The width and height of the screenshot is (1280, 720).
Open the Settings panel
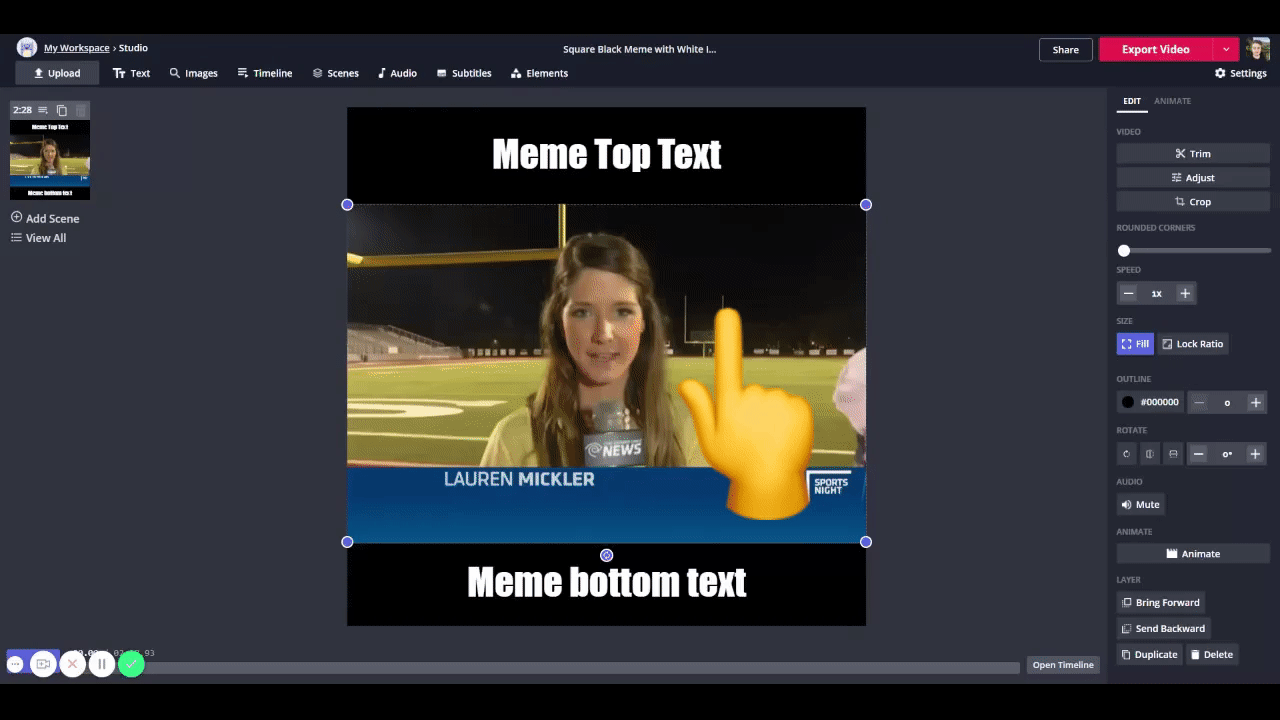pyautogui.click(x=1240, y=73)
